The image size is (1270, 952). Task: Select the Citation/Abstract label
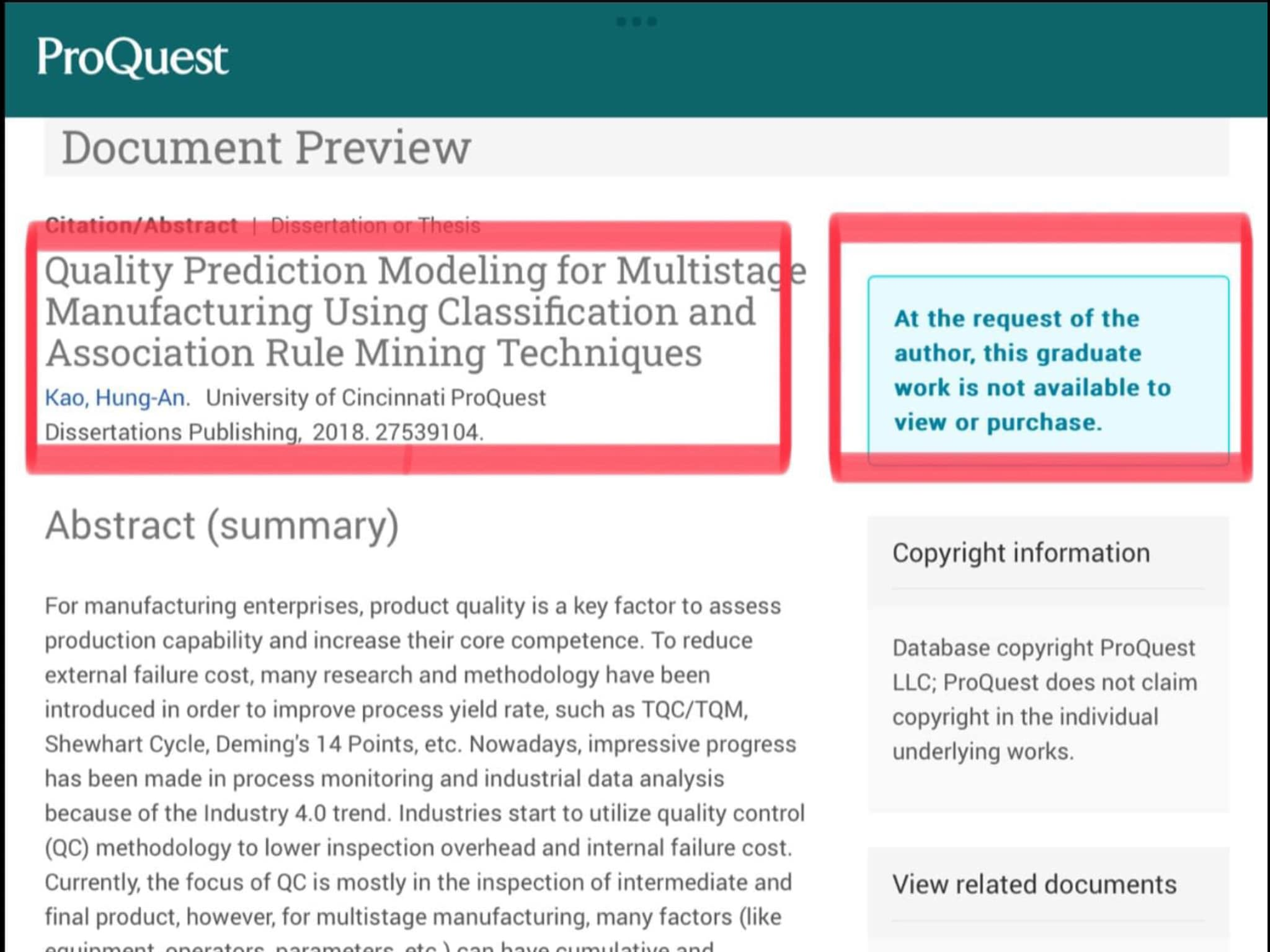pyautogui.click(x=141, y=226)
